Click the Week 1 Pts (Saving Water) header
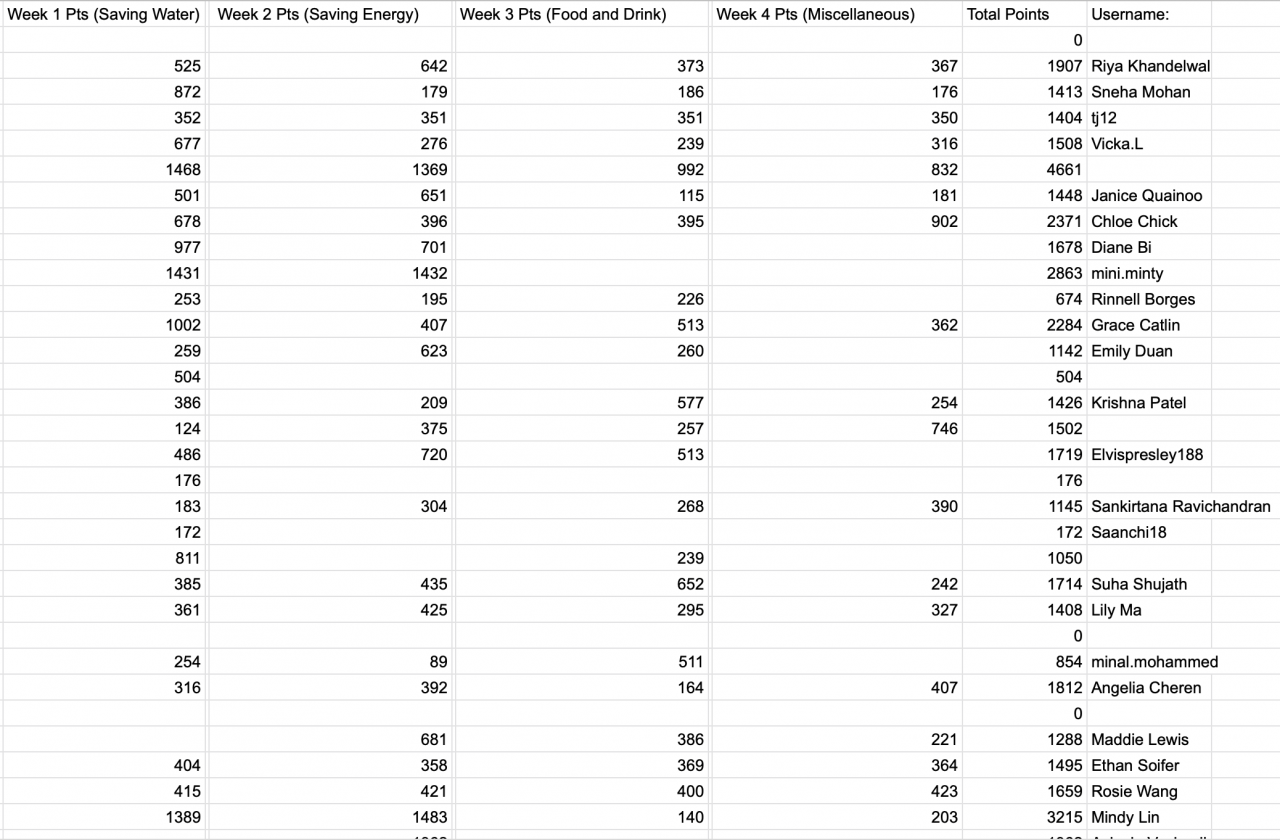Screen dimensions: 1280x840 click(104, 14)
